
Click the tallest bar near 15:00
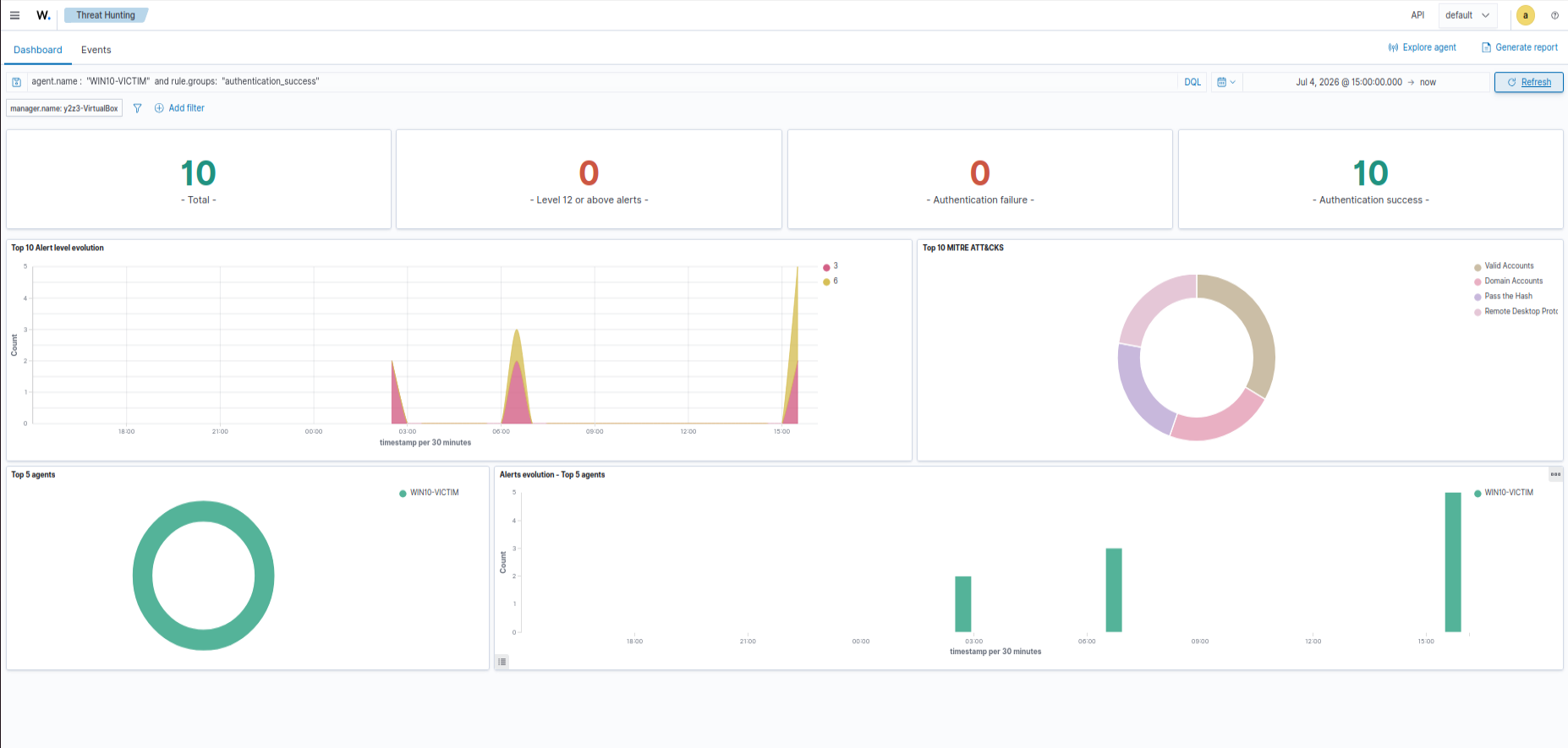pyautogui.click(x=1453, y=562)
